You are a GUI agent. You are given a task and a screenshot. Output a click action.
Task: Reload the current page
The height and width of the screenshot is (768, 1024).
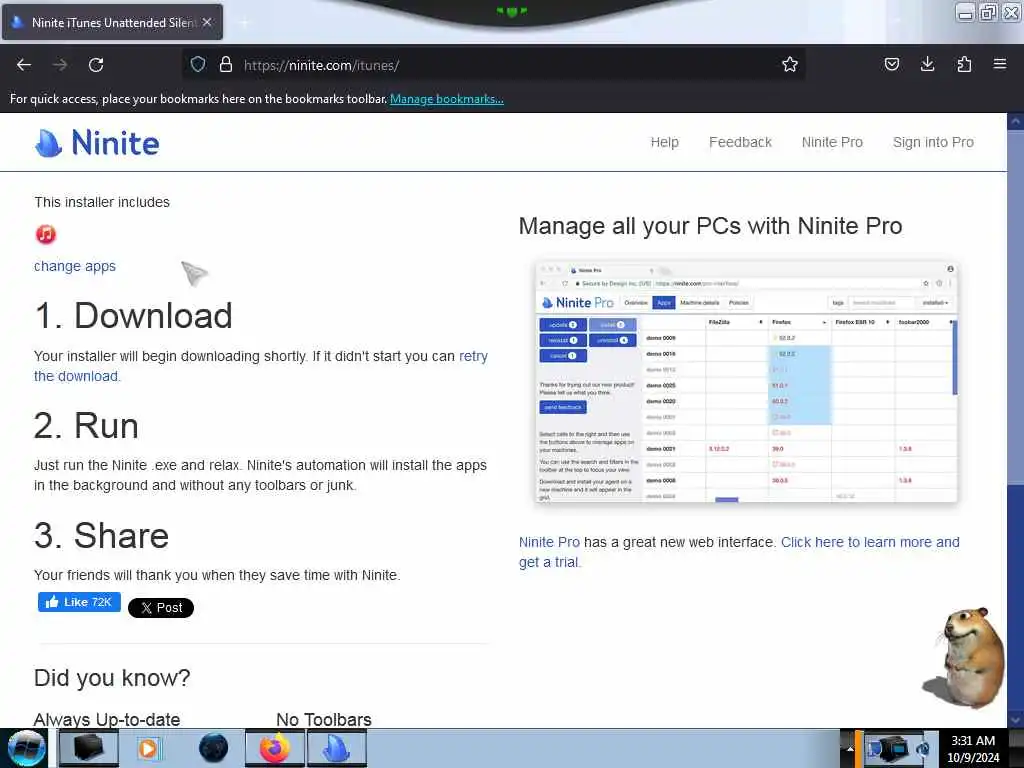(x=96, y=65)
